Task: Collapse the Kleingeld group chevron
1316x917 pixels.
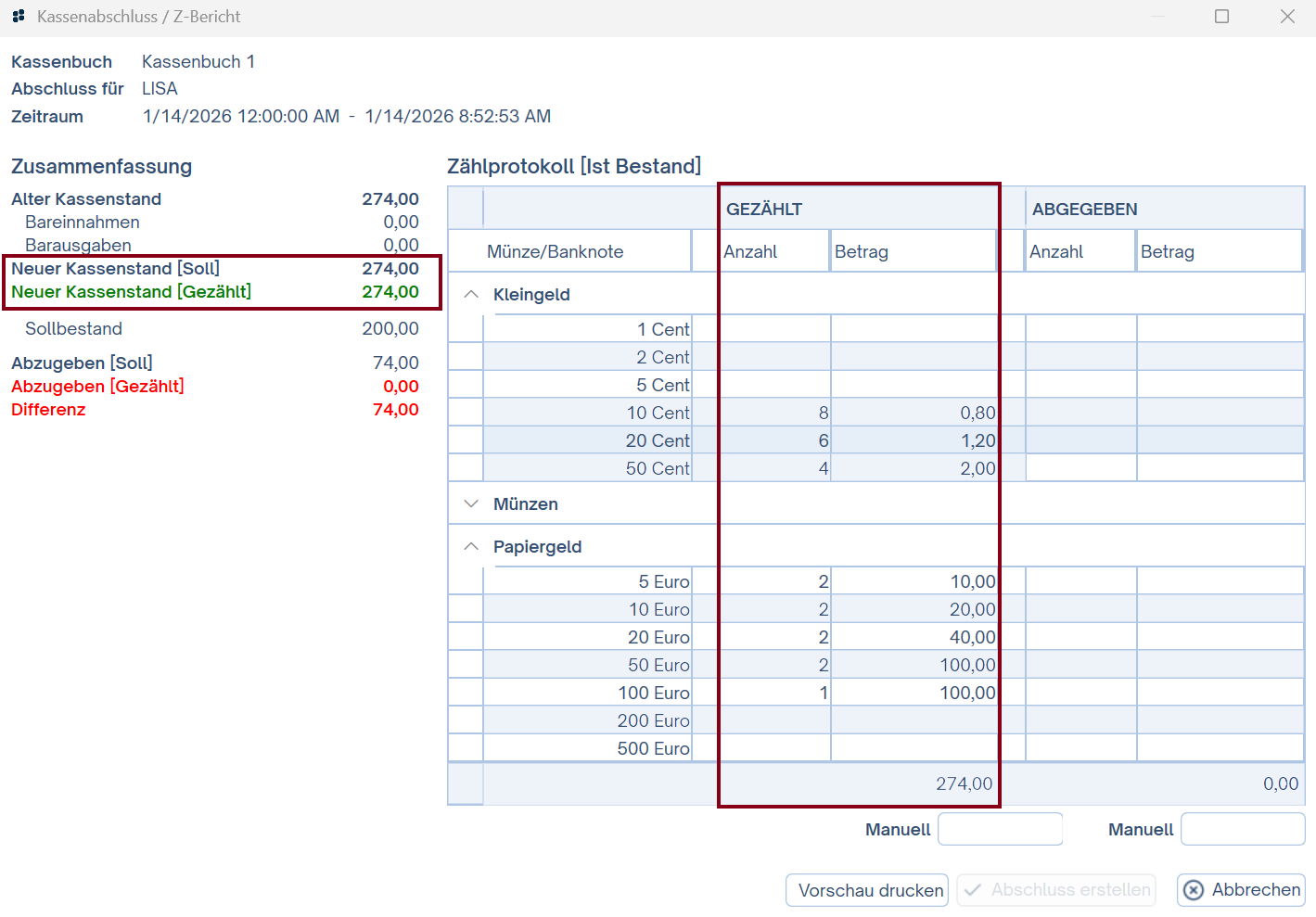Action: pos(471,294)
